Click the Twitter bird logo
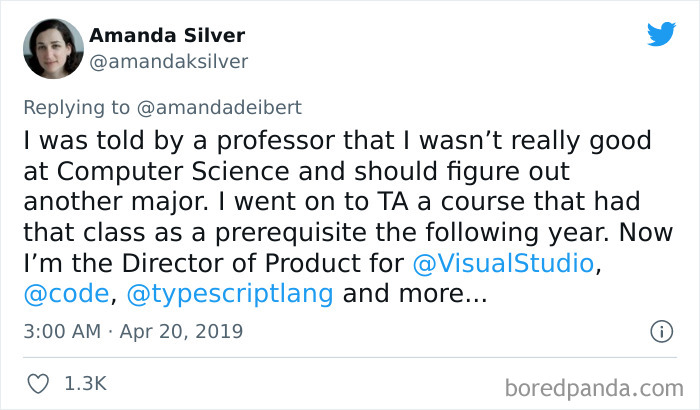The image size is (700, 410). point(661,34)
